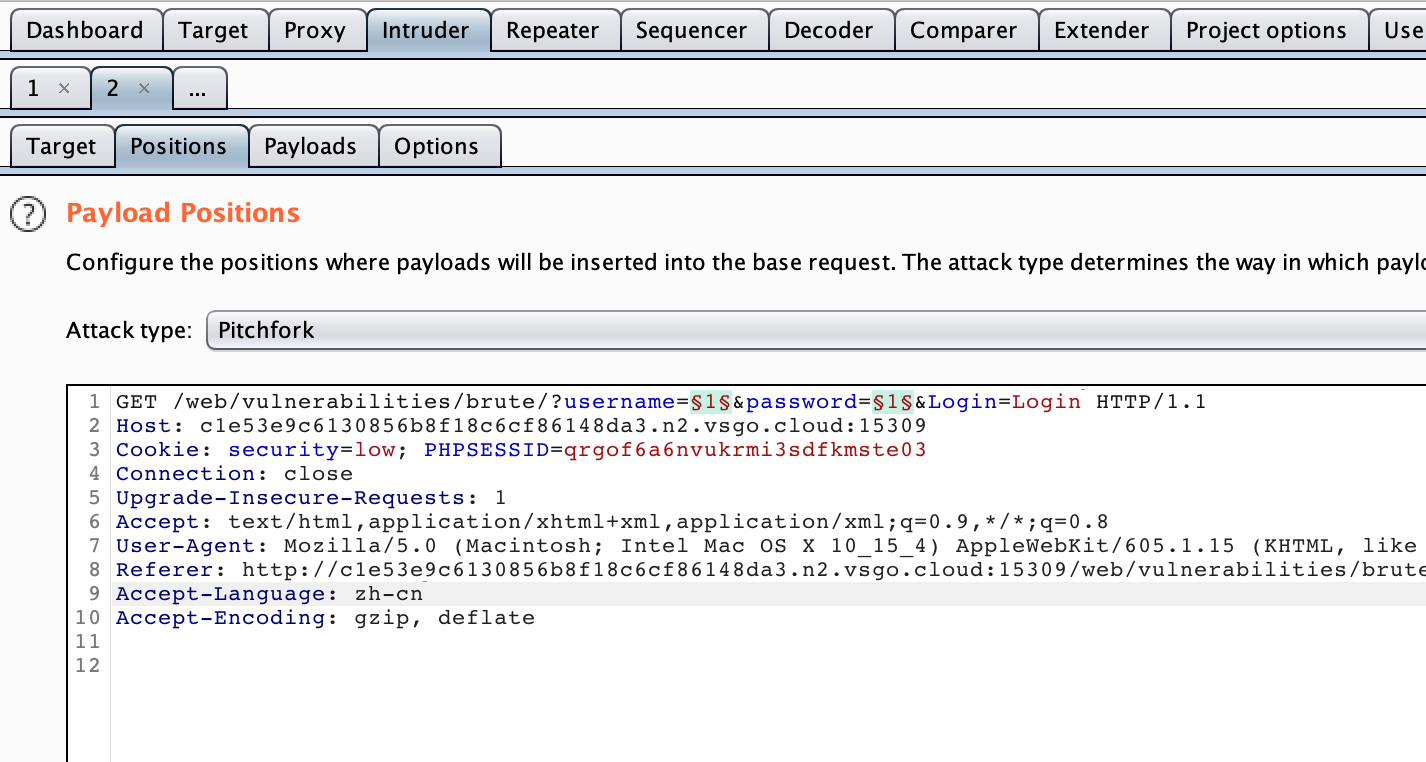Screen dimensions: 1426x762
Task: Click the Accept header line
Action: coord(612,522)
